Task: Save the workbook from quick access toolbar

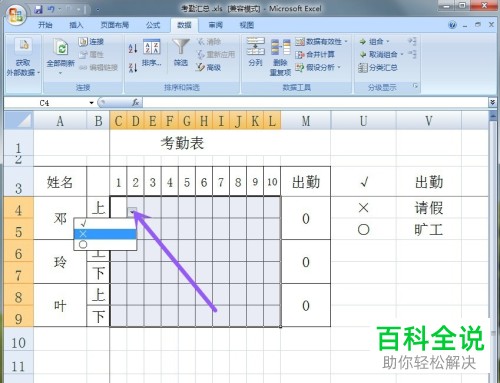Action: coord(39,9)
